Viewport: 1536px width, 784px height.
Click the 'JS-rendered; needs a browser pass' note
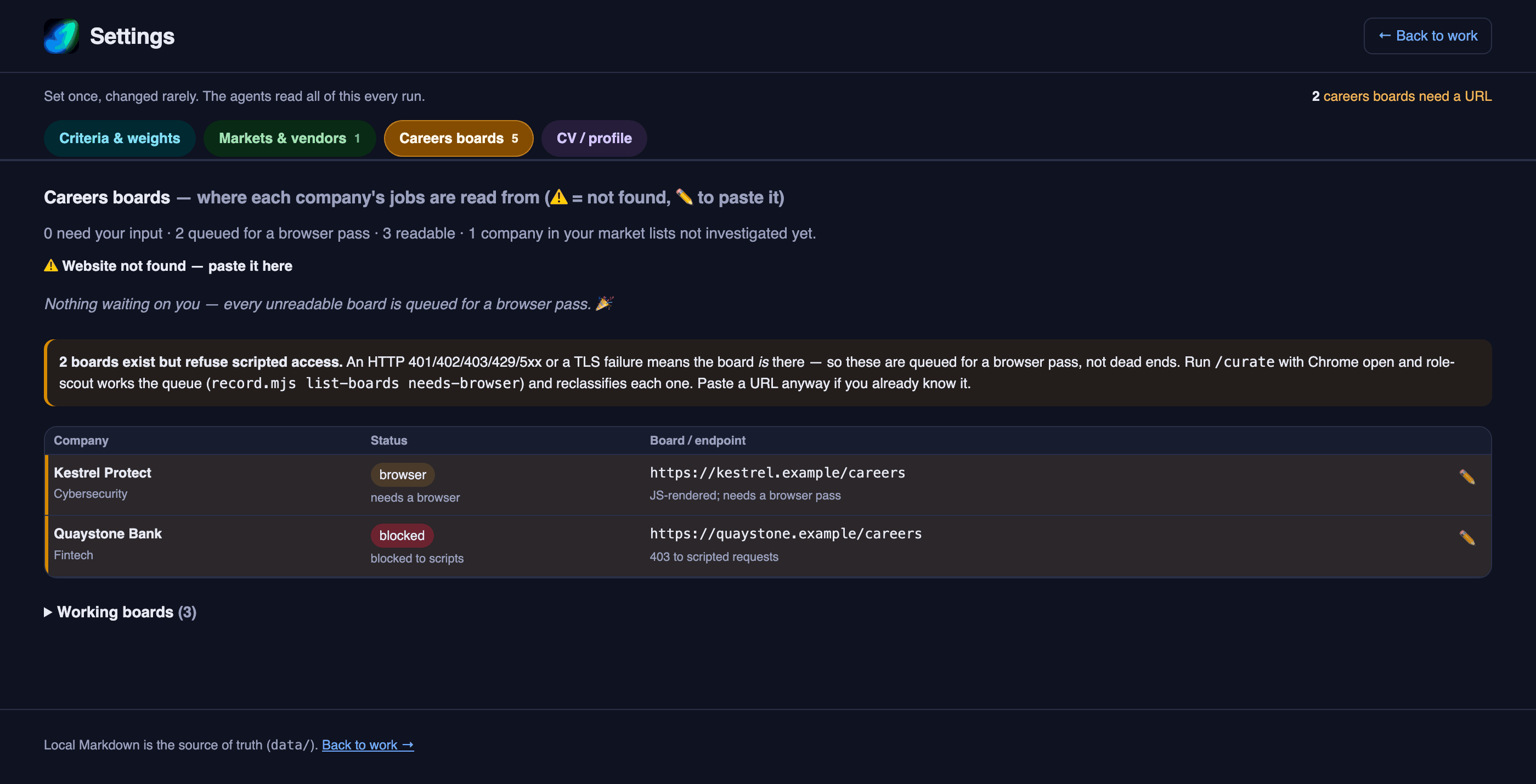(x=746, y=495)
